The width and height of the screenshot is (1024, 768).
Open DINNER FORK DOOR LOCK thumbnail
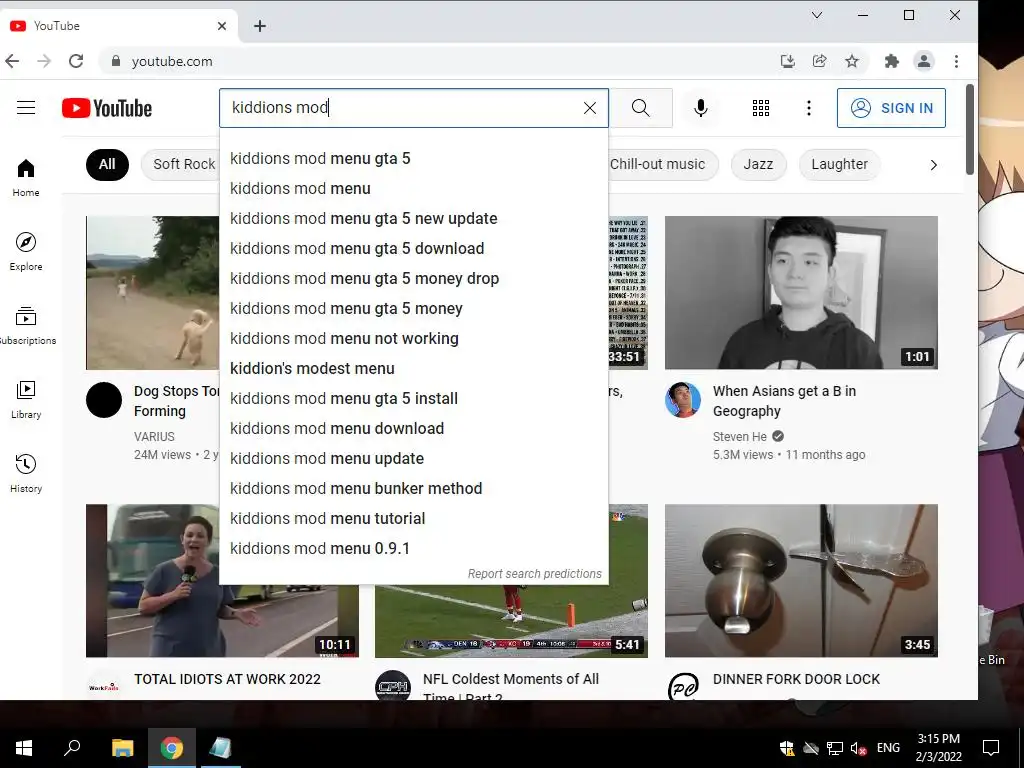tap(801, 581)
